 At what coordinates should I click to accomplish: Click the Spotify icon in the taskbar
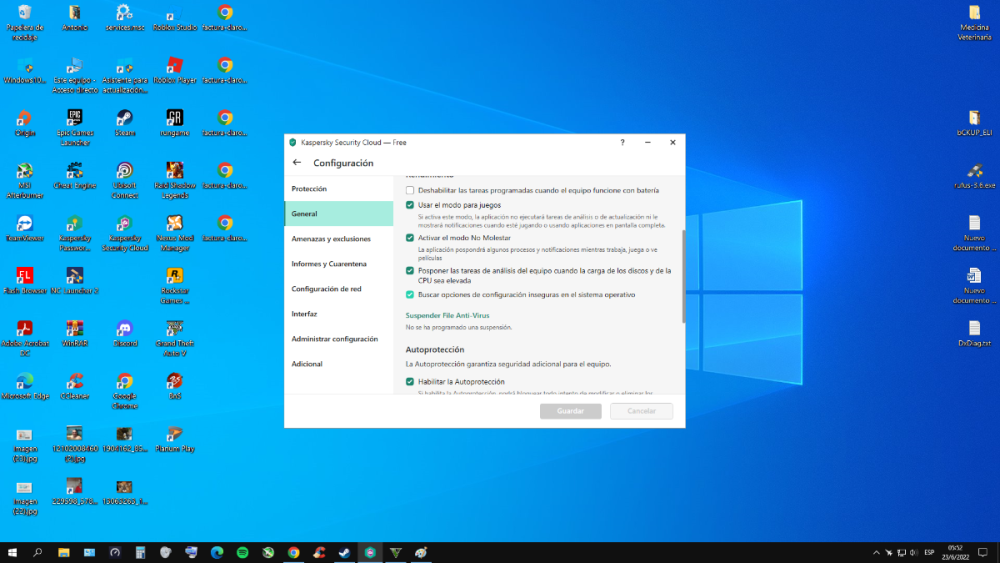click(243, 552)
